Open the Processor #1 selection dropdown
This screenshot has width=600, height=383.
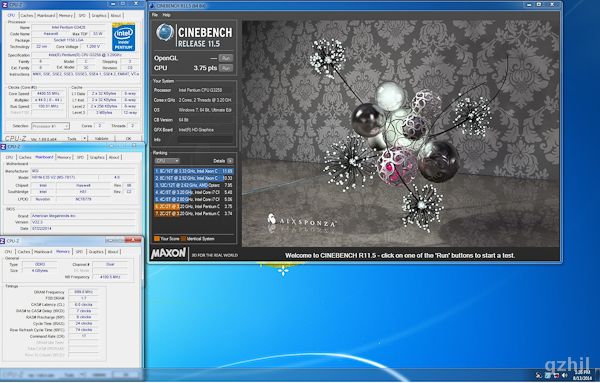[51, 126]
